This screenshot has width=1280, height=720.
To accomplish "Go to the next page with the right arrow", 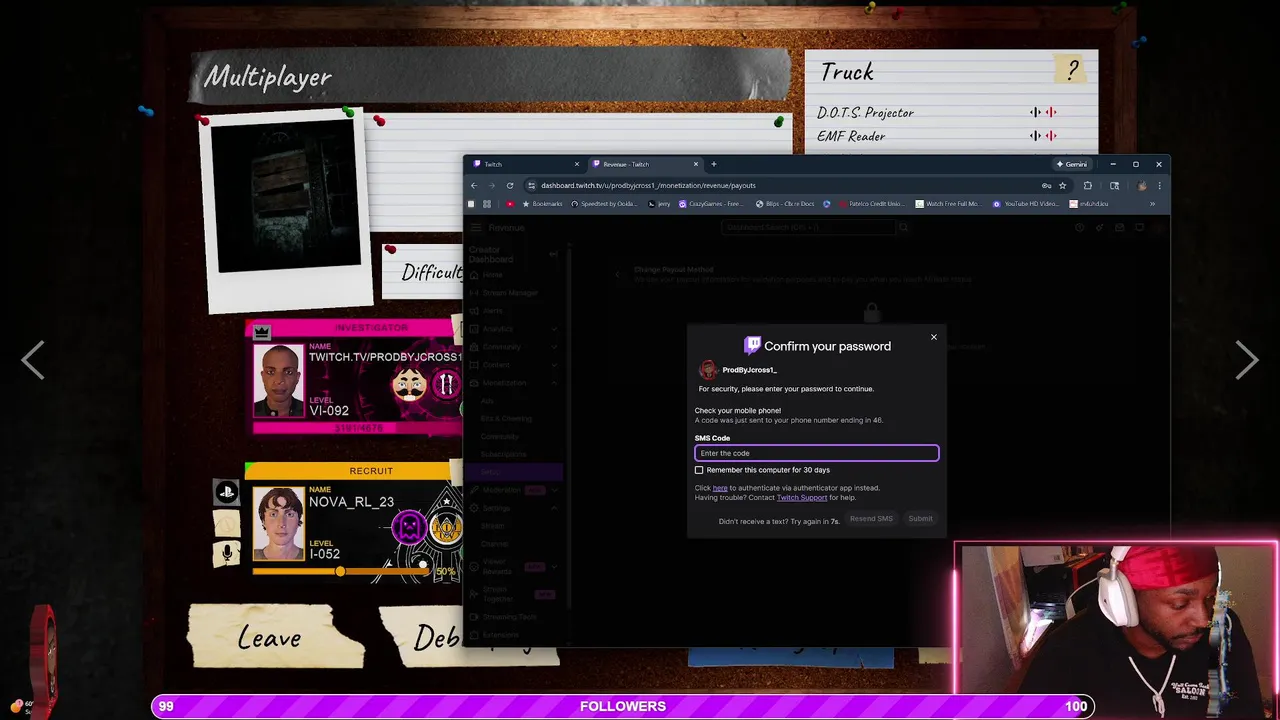I will (1246, 359).
